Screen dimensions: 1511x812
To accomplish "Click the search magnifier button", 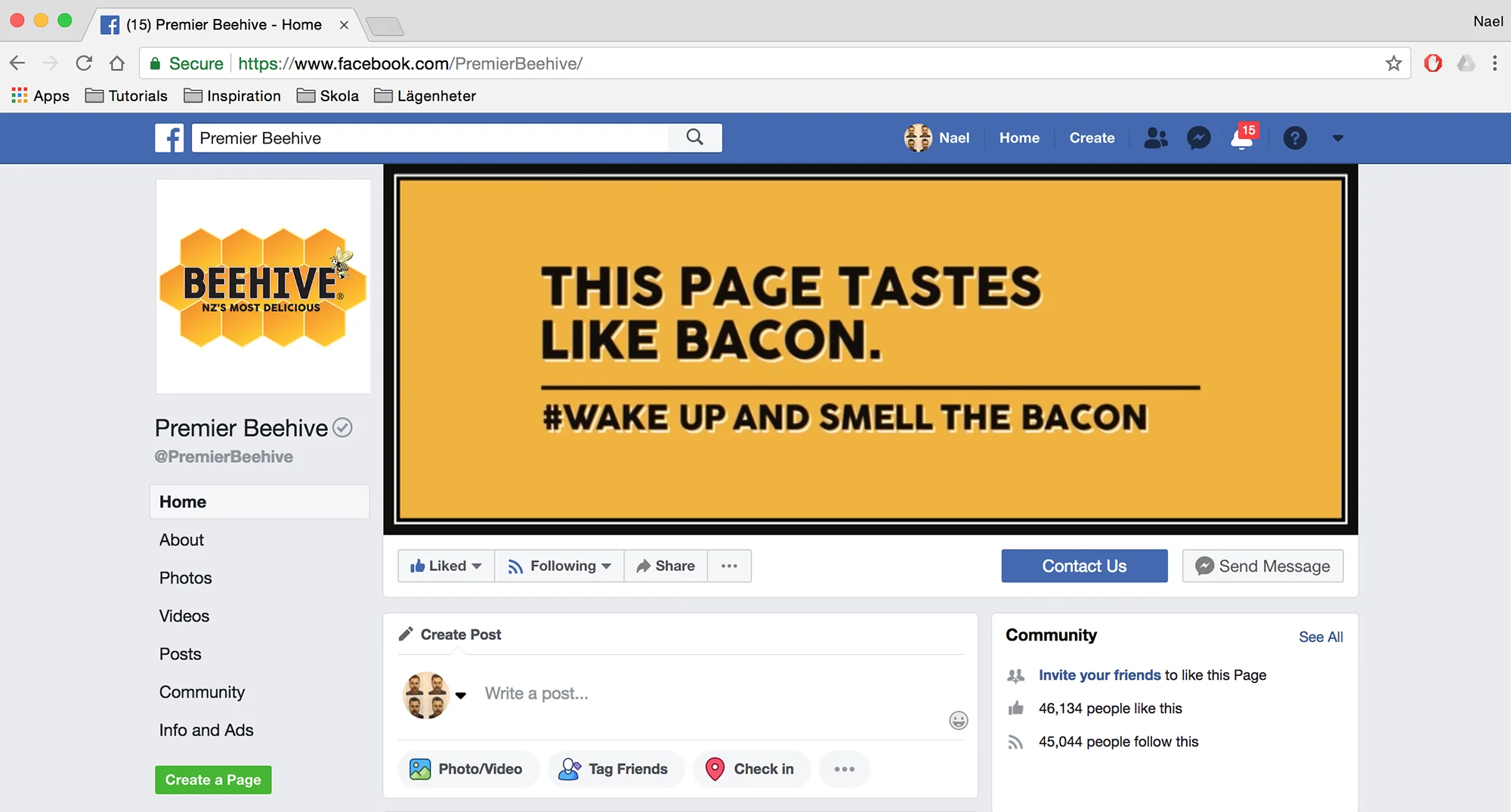I will pos(695,137).
